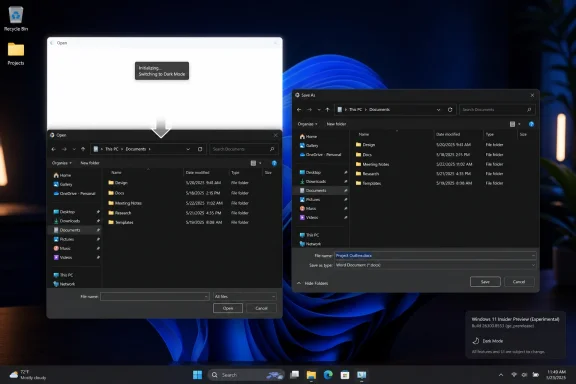
Task: Click This PC breadcrumb in Save As
Action: 355,110
